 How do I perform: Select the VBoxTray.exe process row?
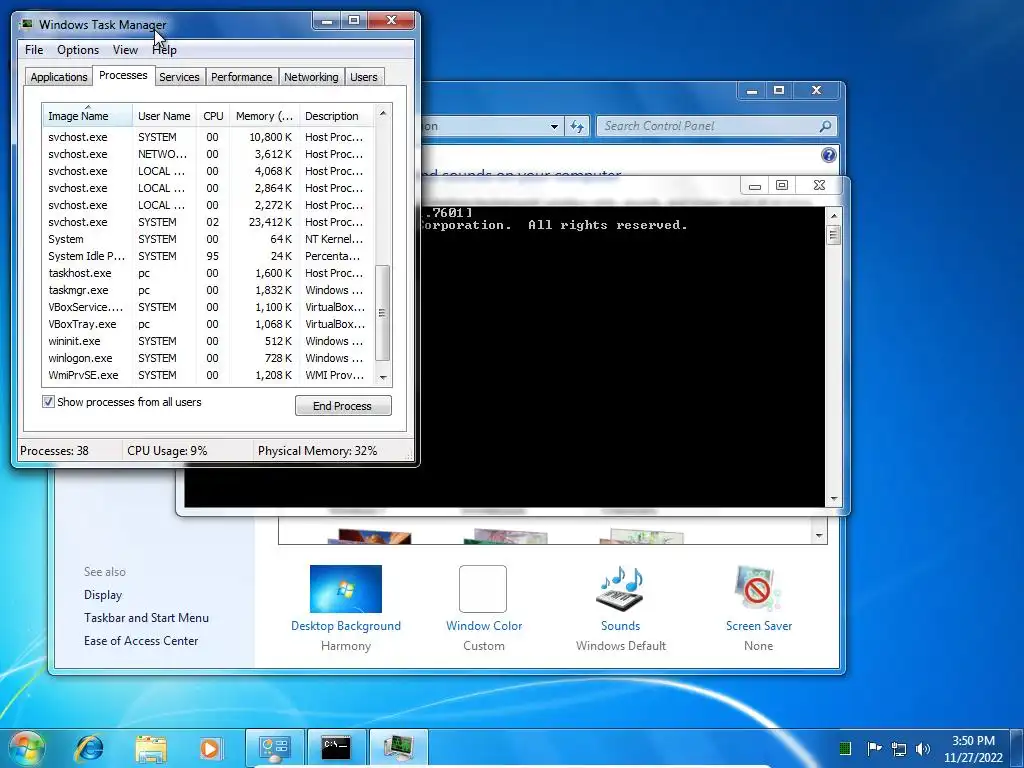[208, 324]
